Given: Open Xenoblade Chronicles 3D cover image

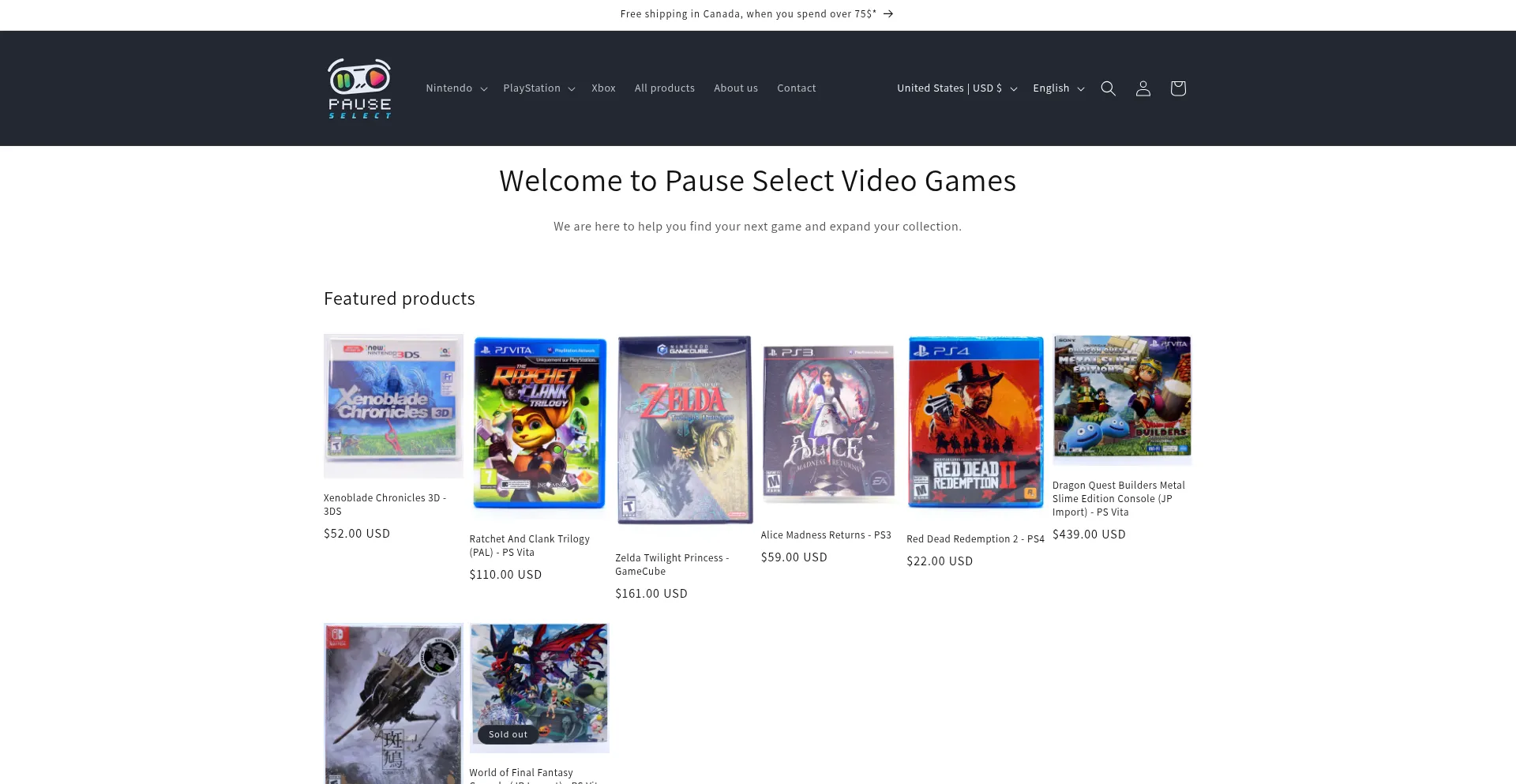Looking at the screenshot, I should click(393, 406).
